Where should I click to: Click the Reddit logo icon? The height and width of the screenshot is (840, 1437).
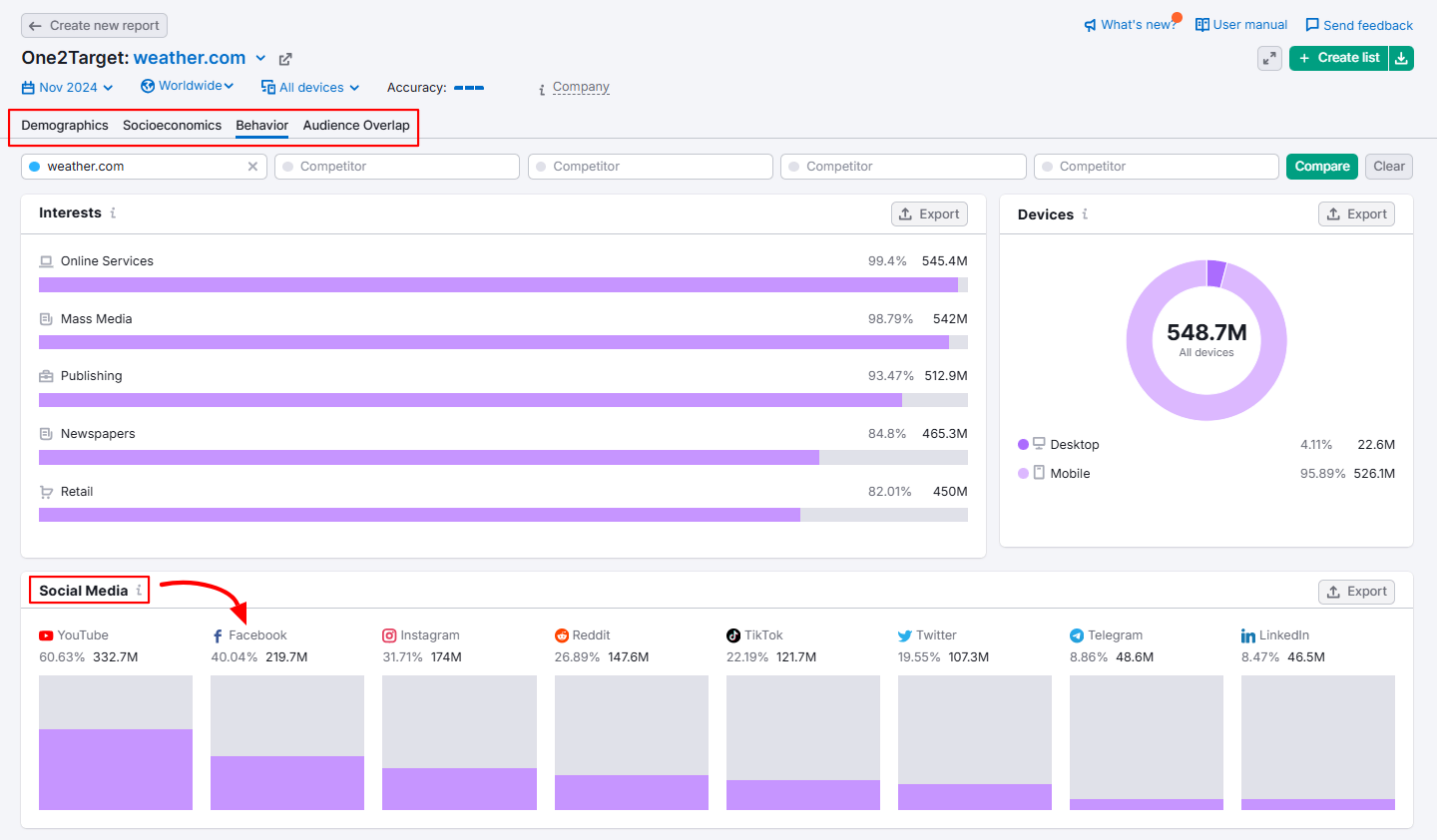pos(562,635)
